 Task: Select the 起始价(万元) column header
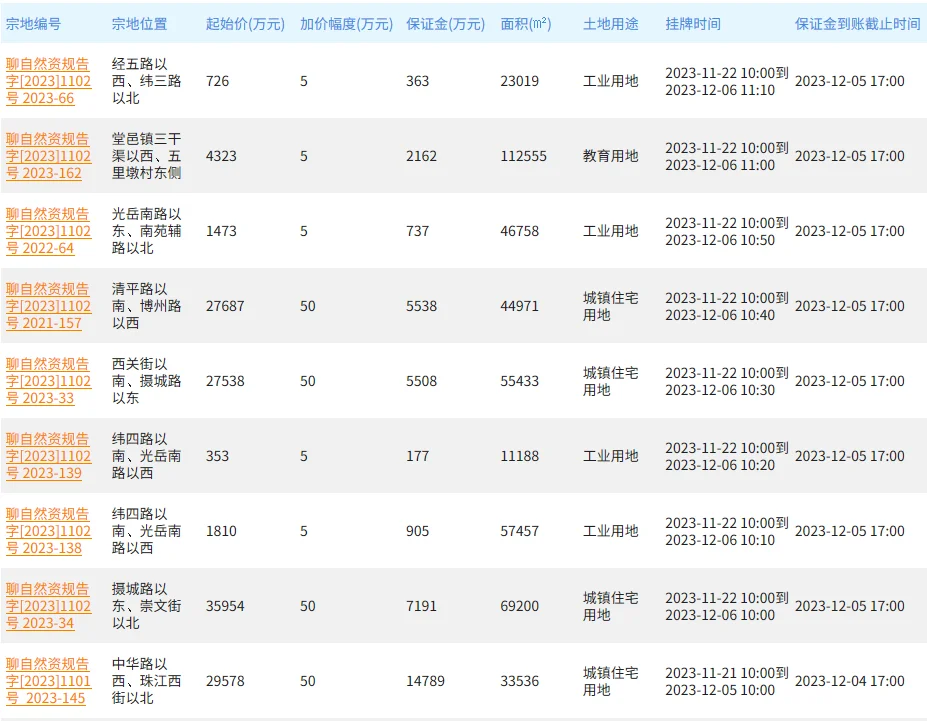244,23
